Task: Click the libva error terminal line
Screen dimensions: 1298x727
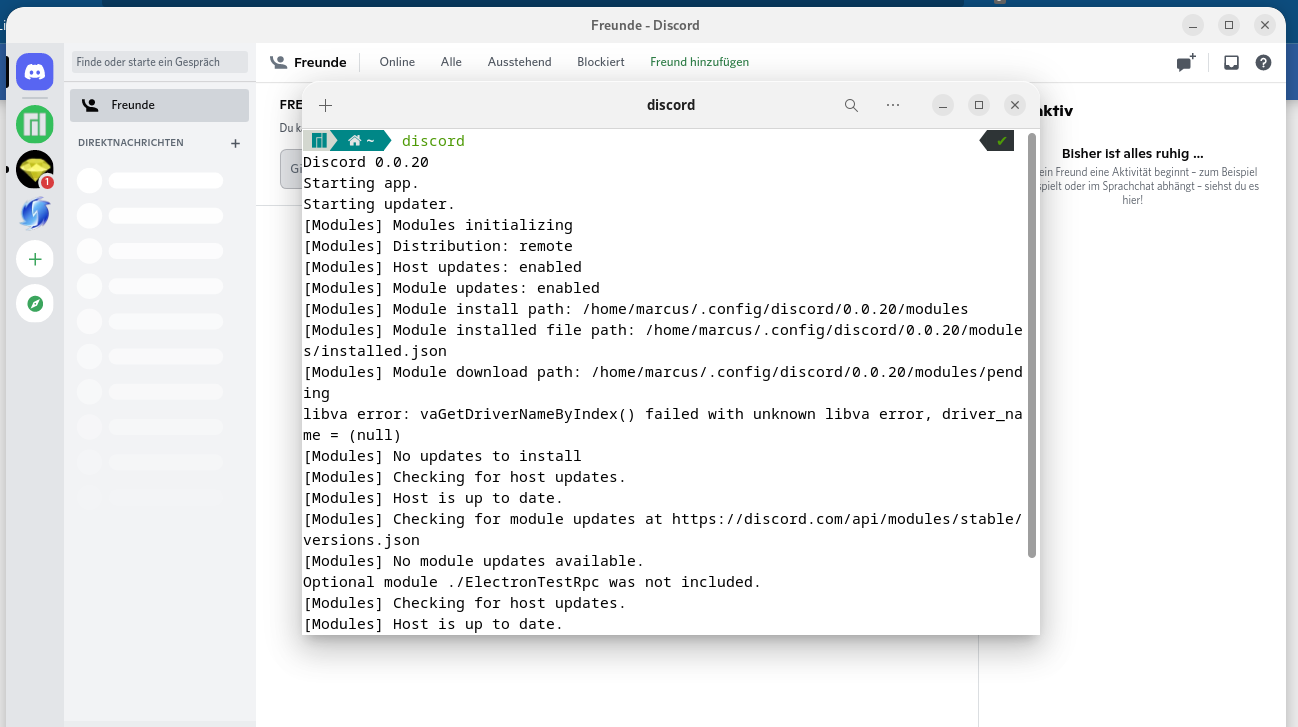Action: point(662,424)
